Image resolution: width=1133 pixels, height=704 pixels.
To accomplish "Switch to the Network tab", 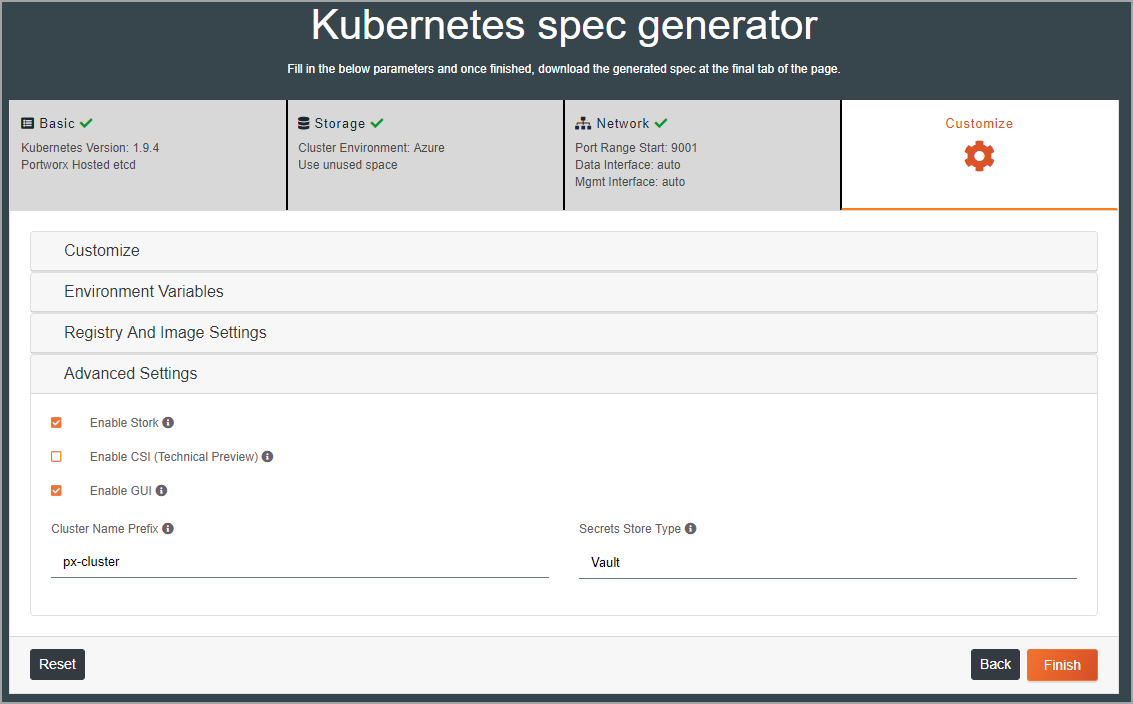I will click(702, 155).
